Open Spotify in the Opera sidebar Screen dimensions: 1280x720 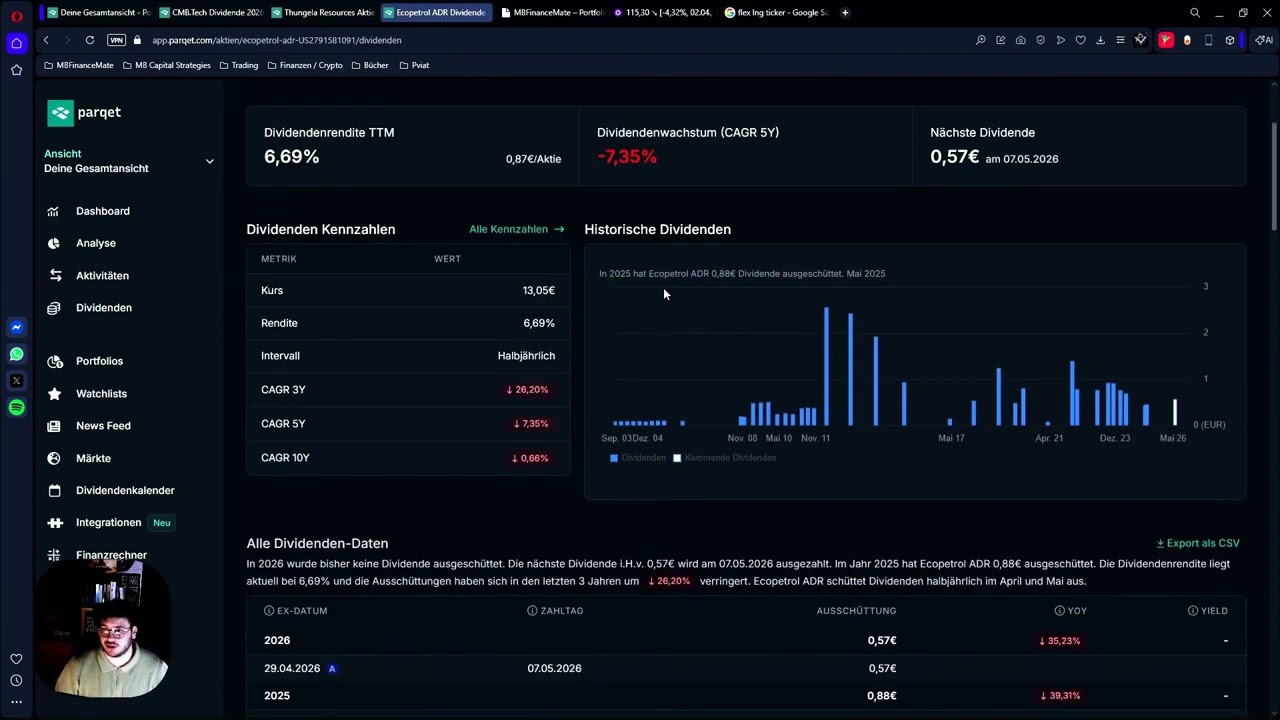[16, 407]
